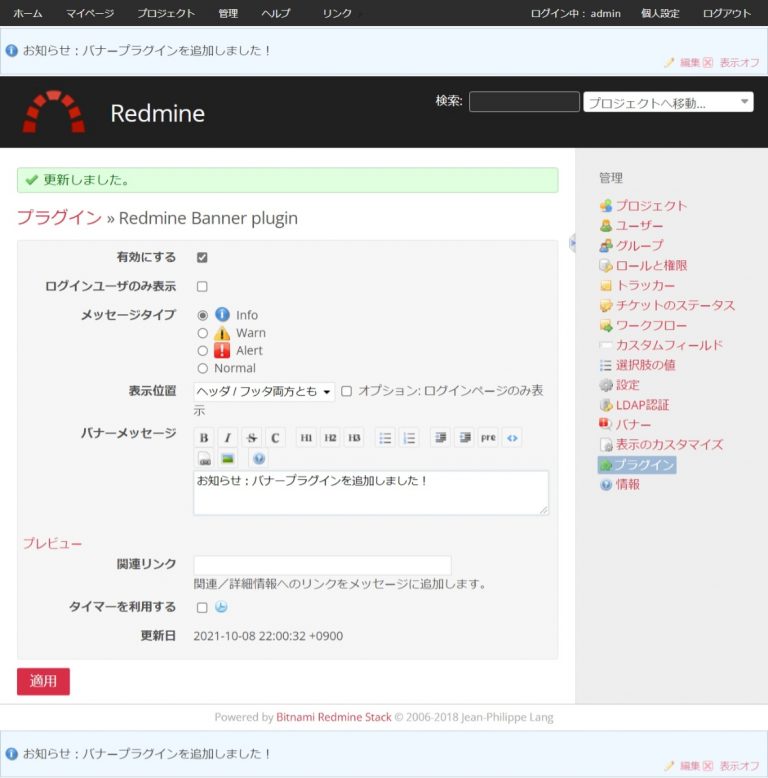Check the ログインページのみ表示 option
Image resolution: width=768 pixels, height=778 pixels.
click(347, 391)
